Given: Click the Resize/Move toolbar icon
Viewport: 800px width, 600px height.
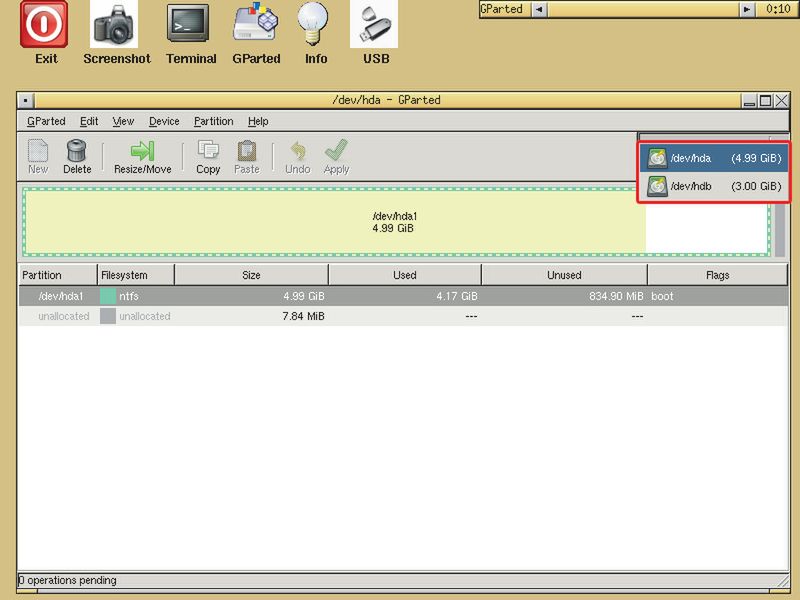Looking at the screenshot, I should [142, 151].
